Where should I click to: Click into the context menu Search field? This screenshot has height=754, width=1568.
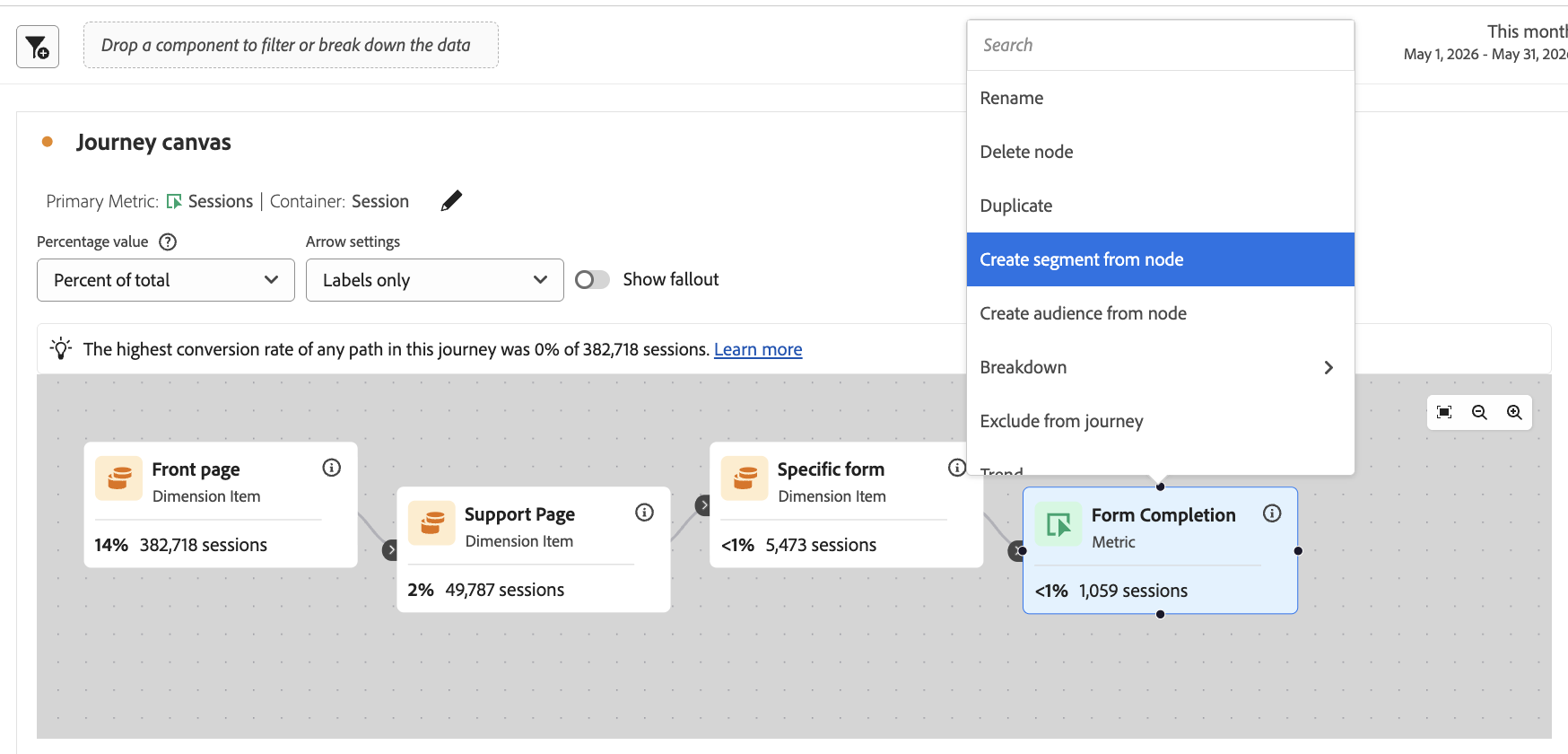pos(1161,45)
